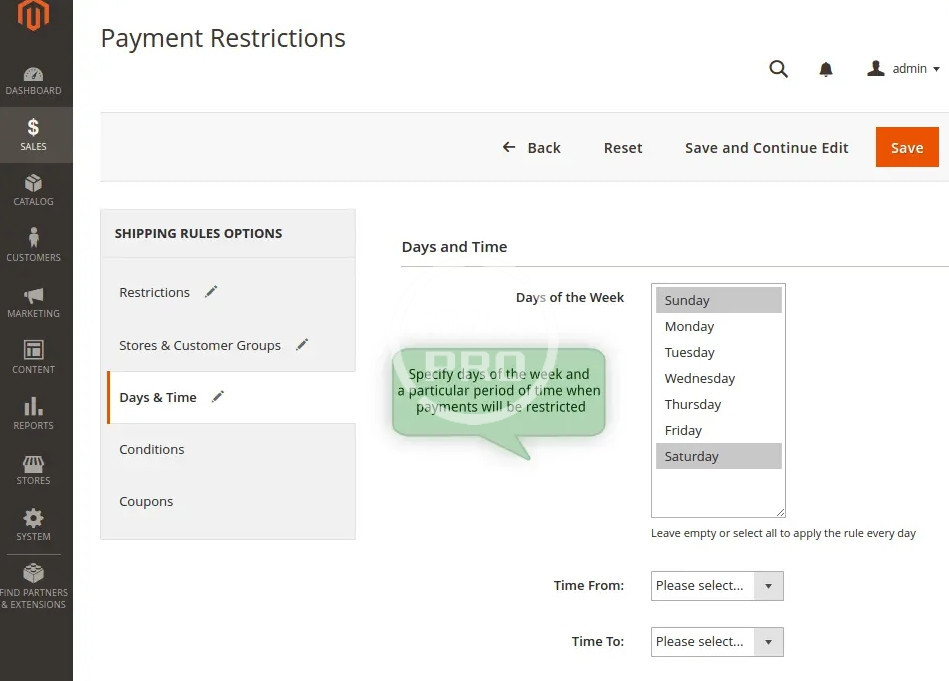Click the Back button
Image resolution: width=949 pixels, height=681 pixels.
coord(532,147)
